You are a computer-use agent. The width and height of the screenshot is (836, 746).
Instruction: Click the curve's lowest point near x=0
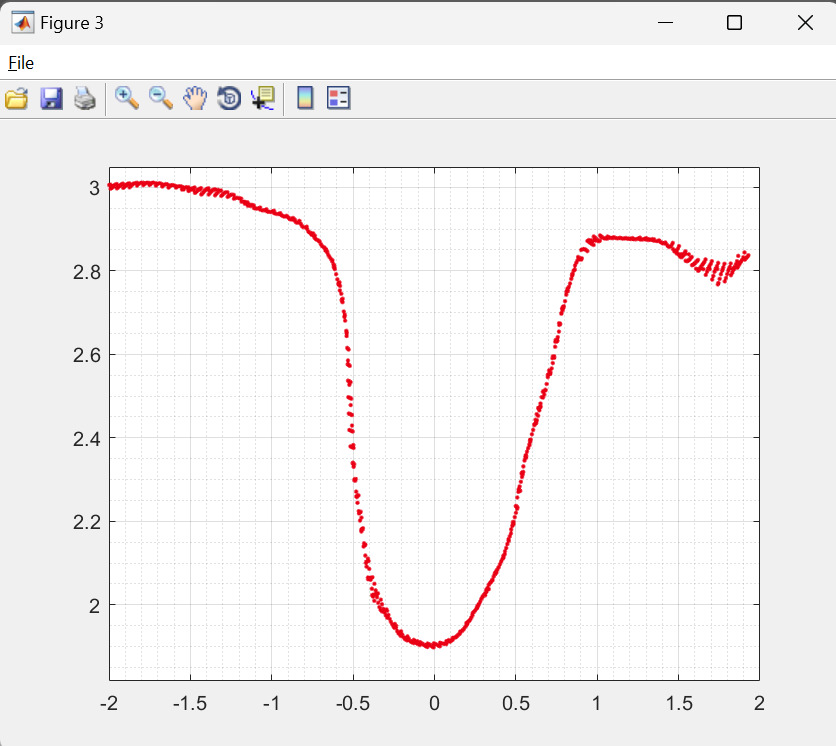pyautogui.click(x=431, y=645)
